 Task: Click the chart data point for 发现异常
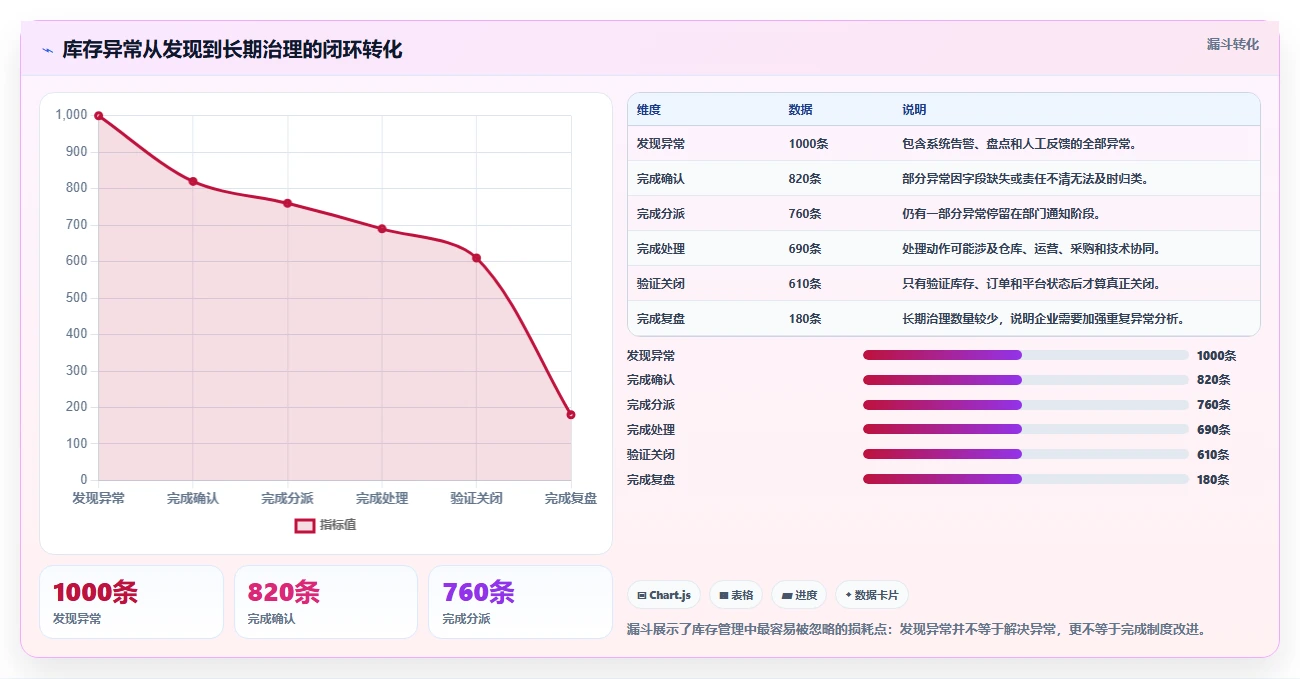(98, 116)
